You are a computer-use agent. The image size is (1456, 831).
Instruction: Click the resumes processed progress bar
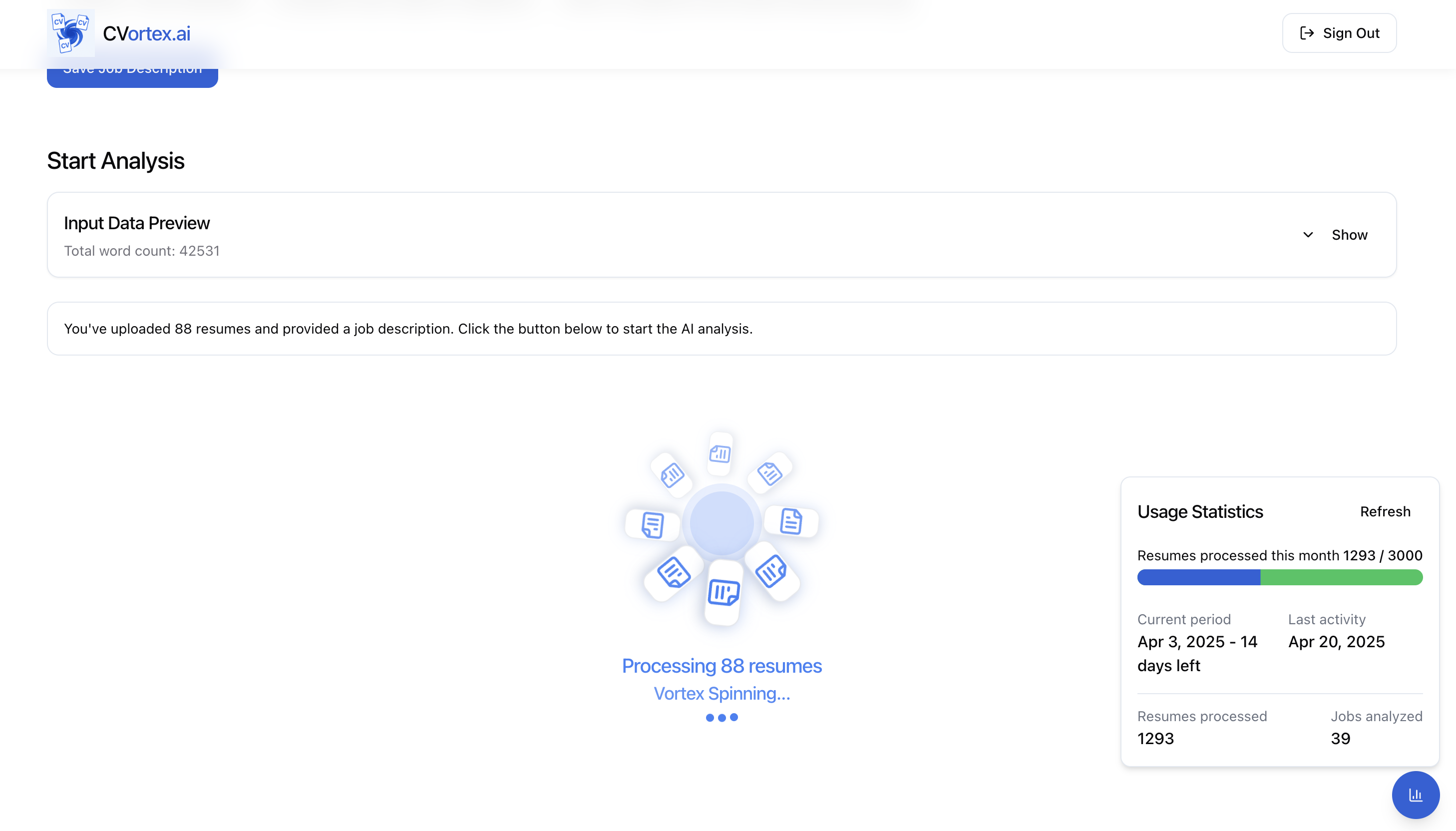(x=1279, y=578)
